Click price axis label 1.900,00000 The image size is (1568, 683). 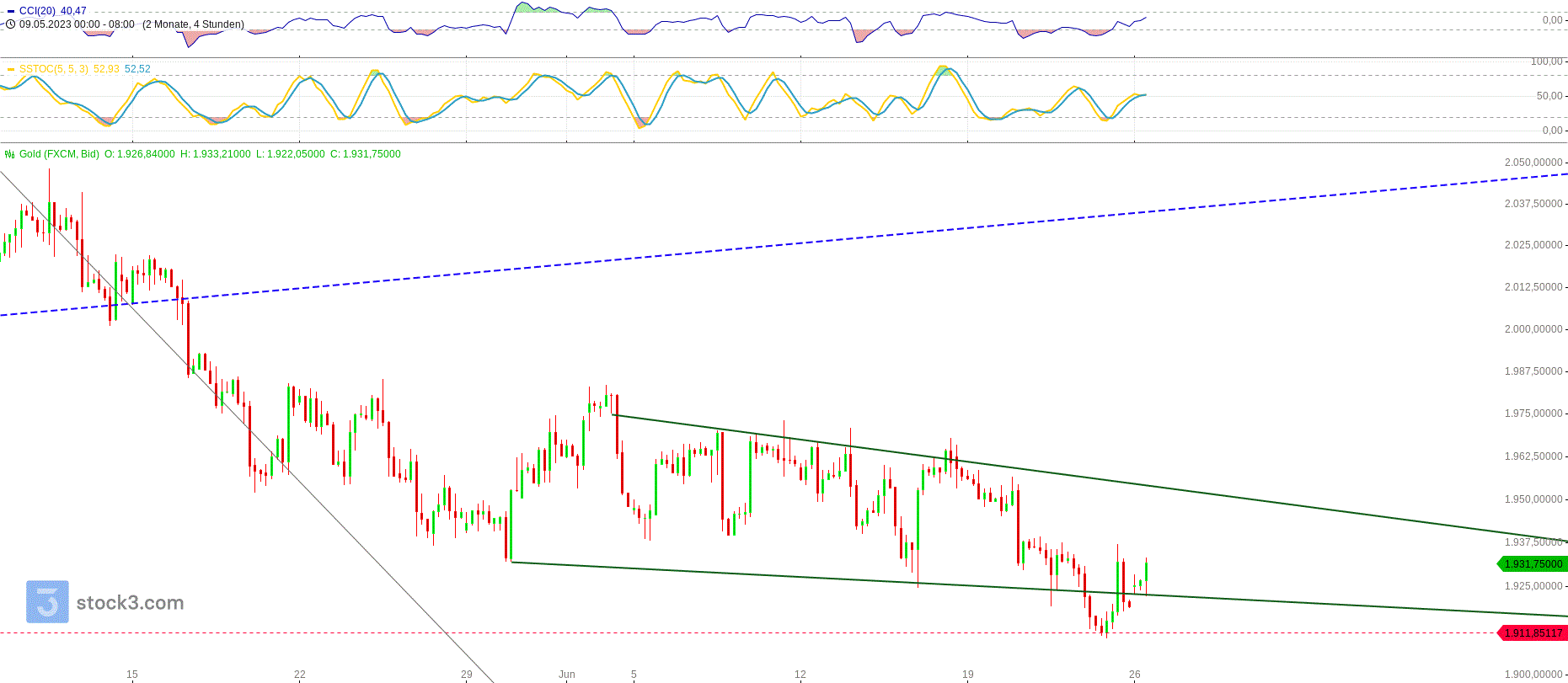pos(1533,675)
